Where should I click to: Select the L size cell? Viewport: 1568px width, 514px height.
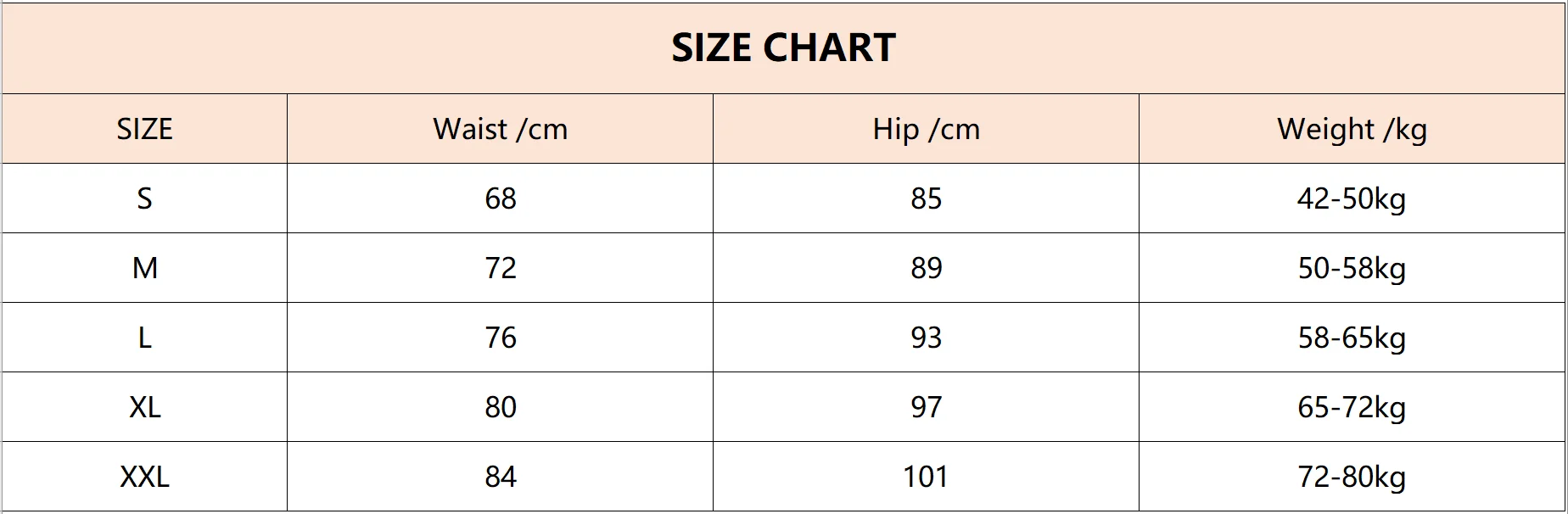pyautogui.click(x=144, y=338)
